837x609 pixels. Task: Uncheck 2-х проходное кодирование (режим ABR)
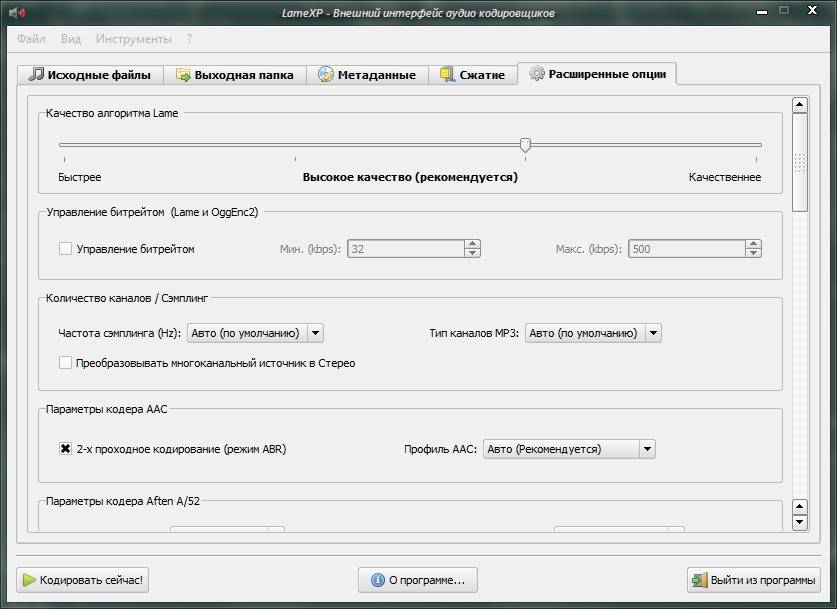click(65, 449)
